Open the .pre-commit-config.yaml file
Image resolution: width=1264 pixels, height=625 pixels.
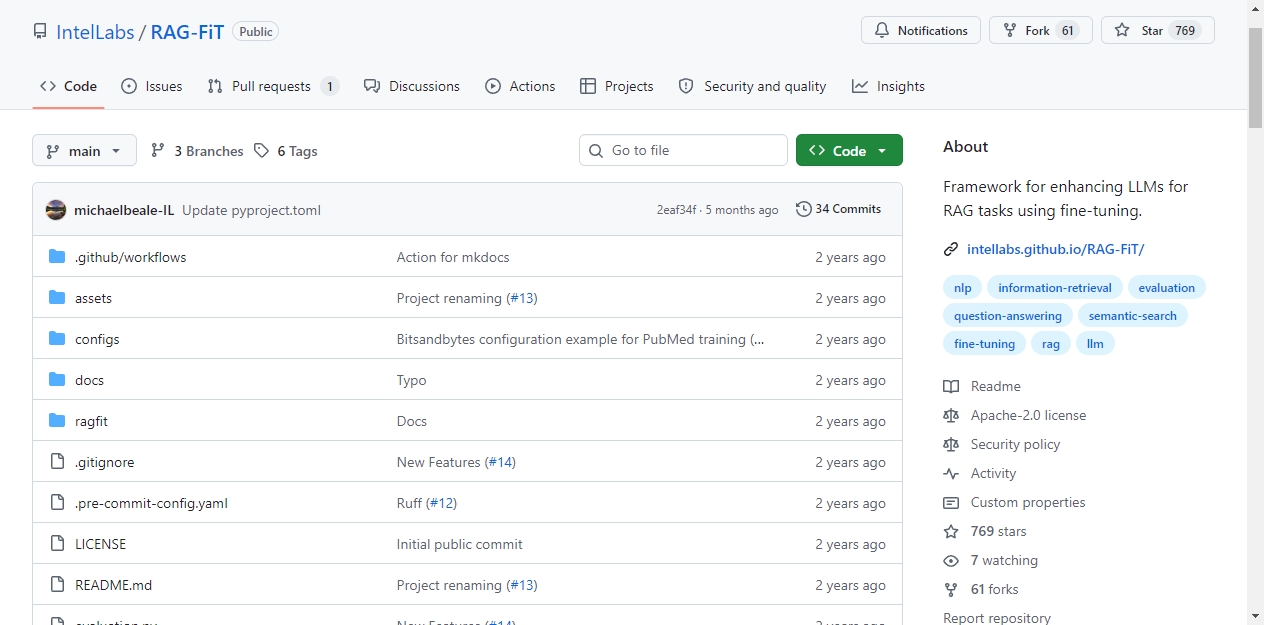coord(151,503)
